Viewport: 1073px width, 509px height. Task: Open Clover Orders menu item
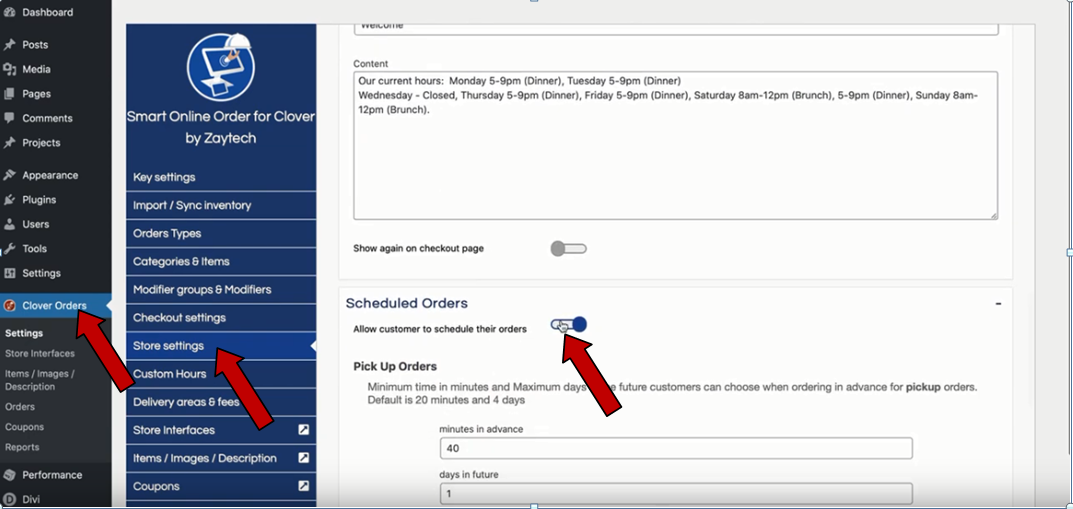click(x=55, y=306)
